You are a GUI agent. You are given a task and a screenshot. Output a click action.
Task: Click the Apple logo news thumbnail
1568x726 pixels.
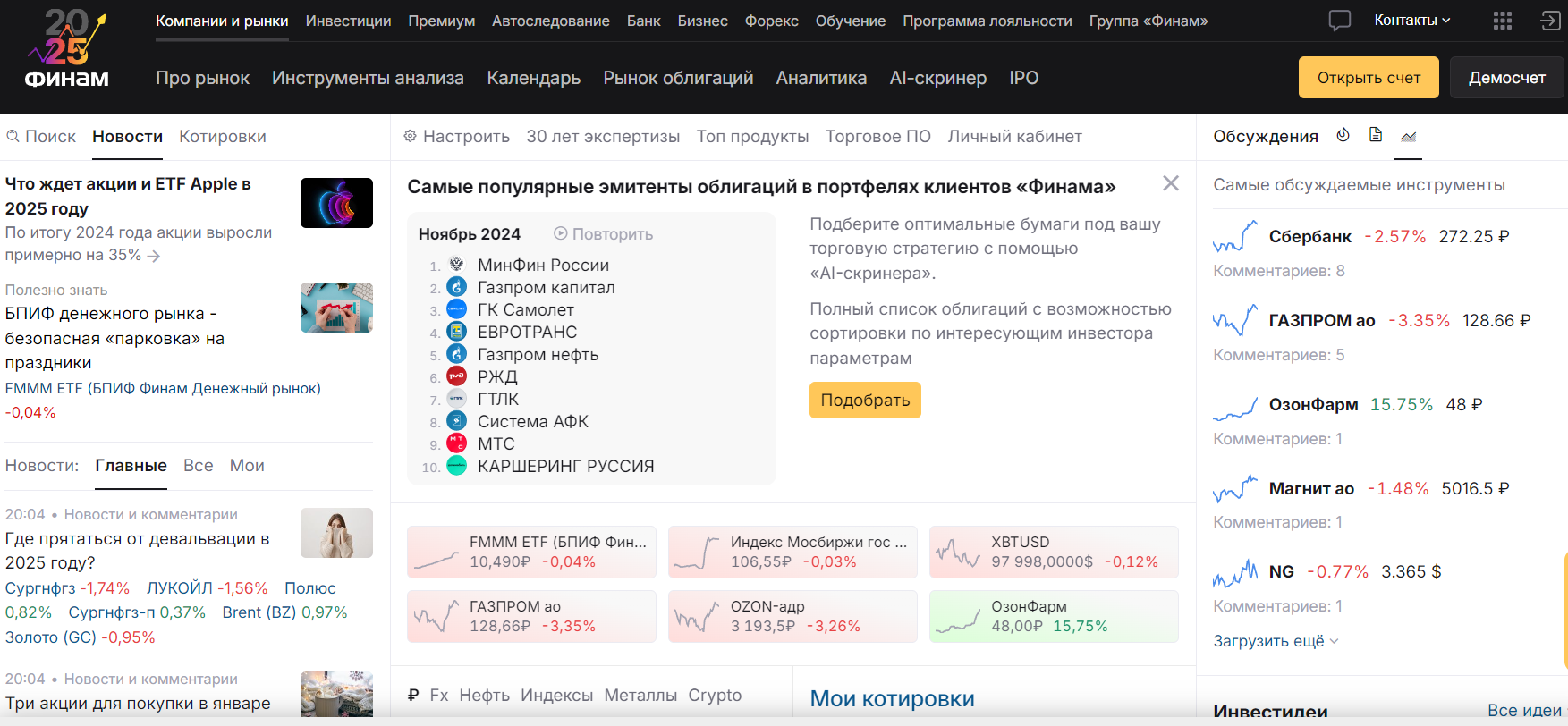pyautogui.click(x=336, y=203)
